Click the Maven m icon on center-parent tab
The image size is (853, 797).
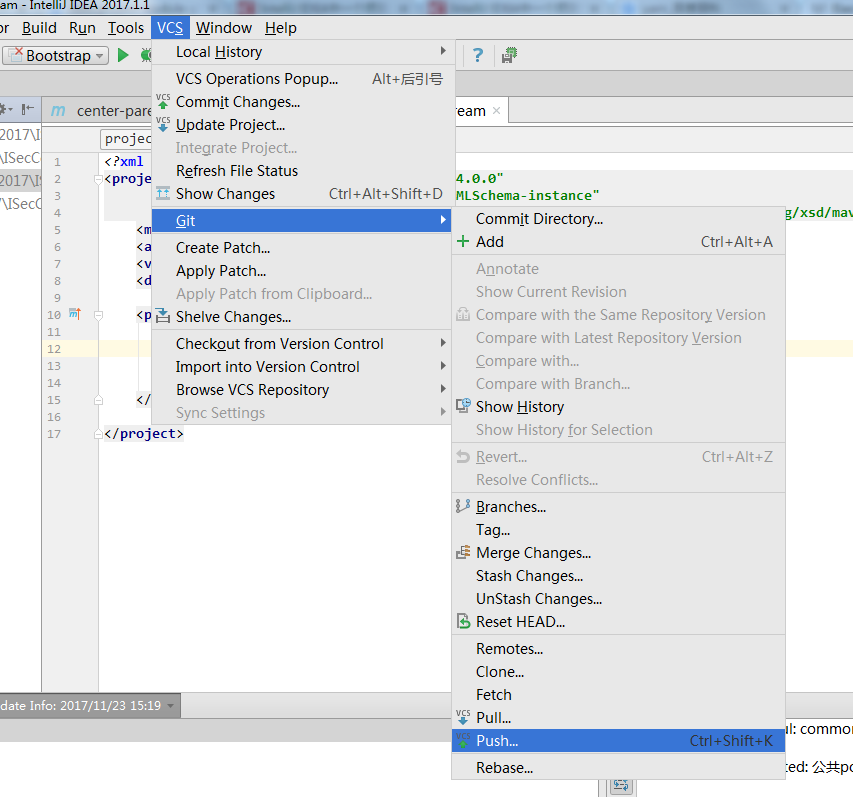tap(58, 111)
